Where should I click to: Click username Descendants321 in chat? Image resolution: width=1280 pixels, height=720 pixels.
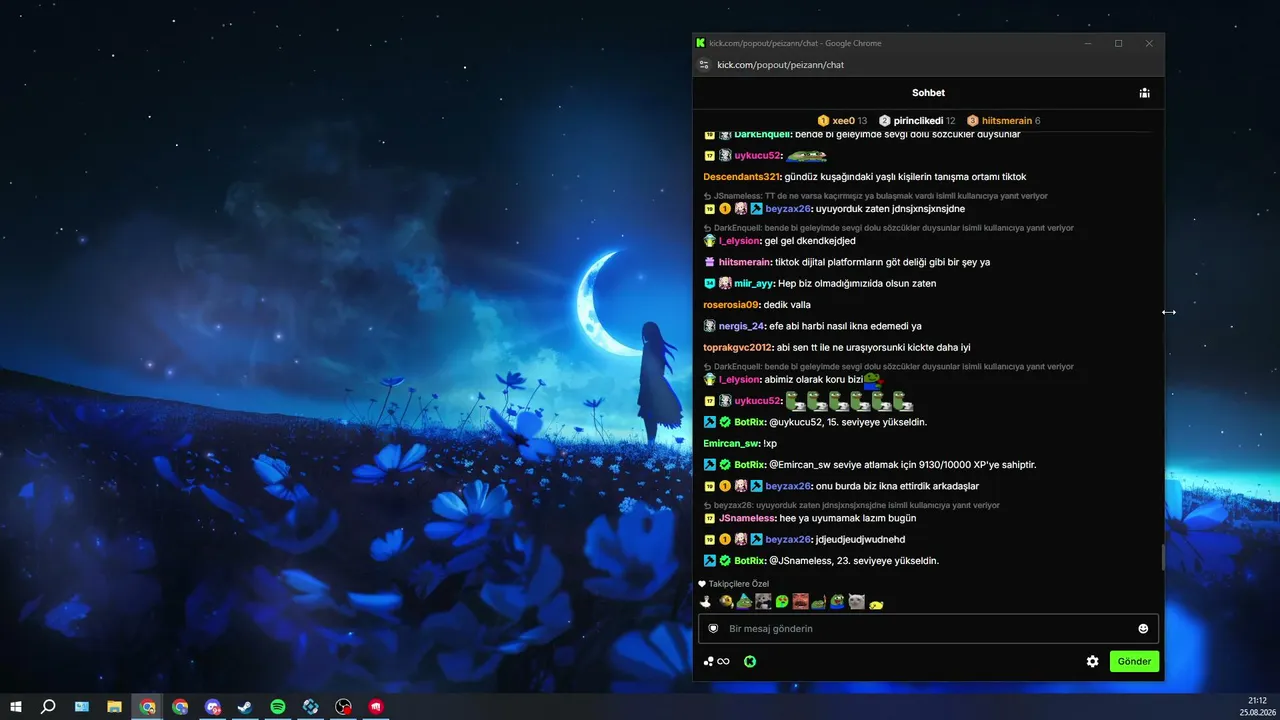click(x=741, y=177)
